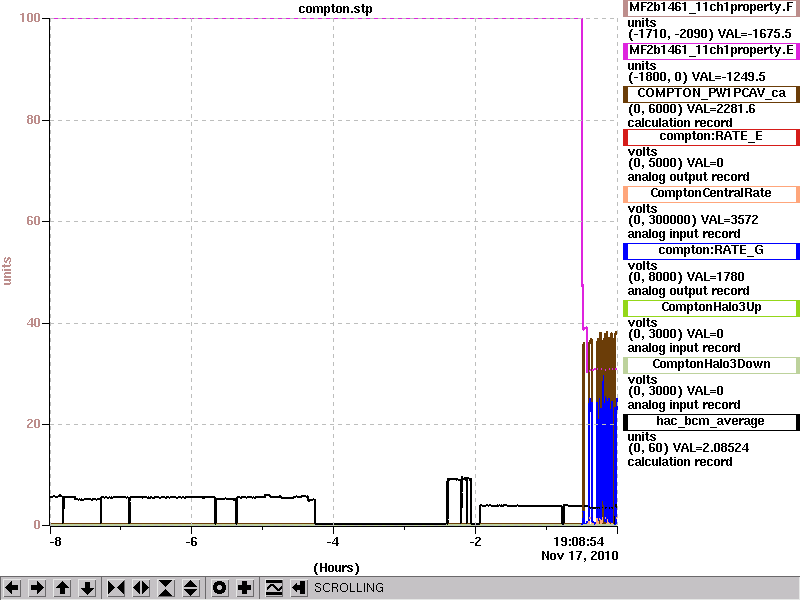Toggle scrolling mode with the arrow-bar icon
Screen dimensions: 800x600
pos(299,588)
